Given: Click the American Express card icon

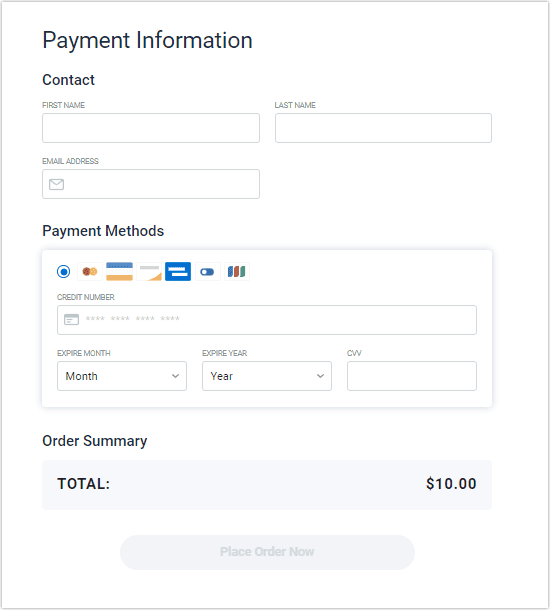Looking at the screenshot, I should coord(178,272).
